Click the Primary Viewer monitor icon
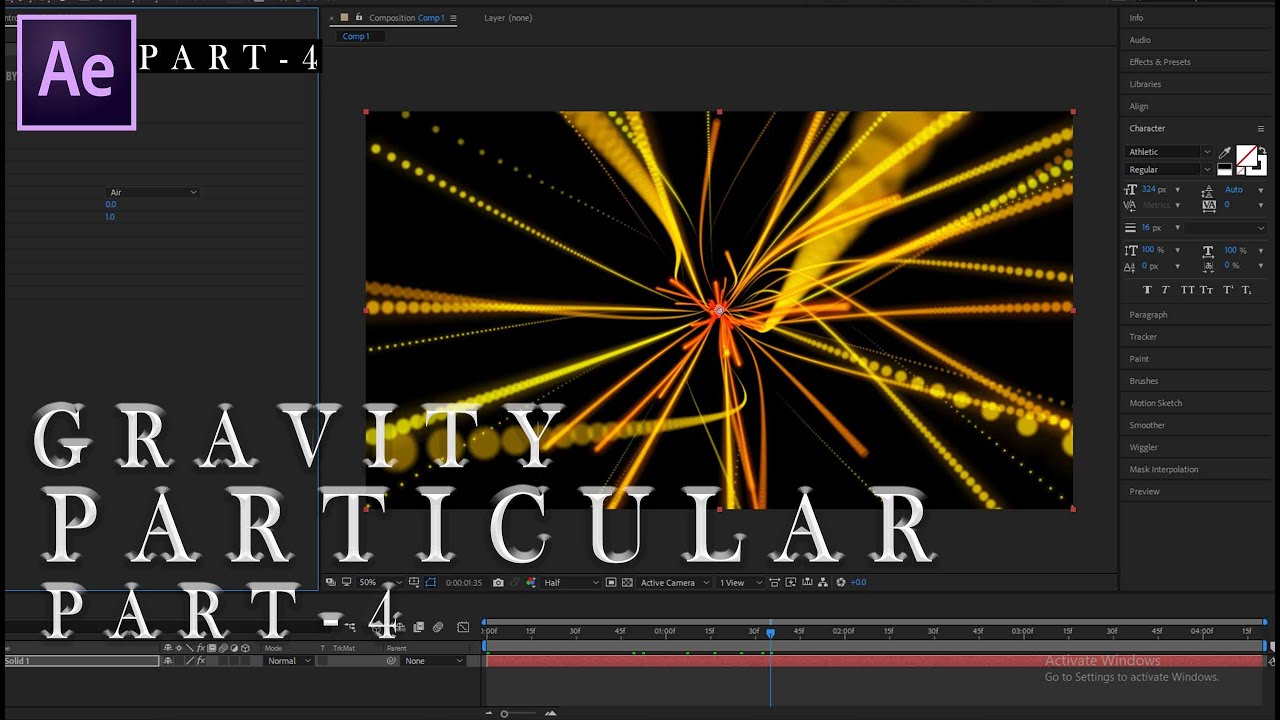The image size is (1280, 720). (x=347, y=582)
